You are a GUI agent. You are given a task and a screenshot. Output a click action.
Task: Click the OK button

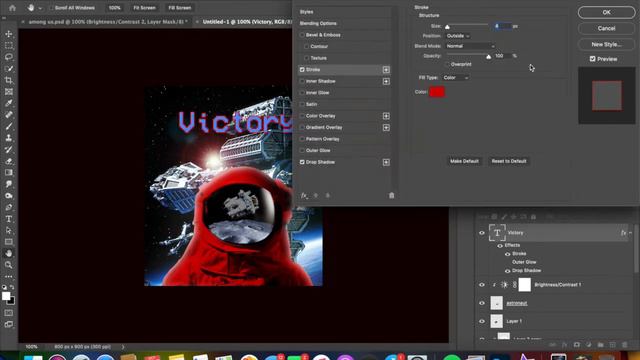[606, 12]
